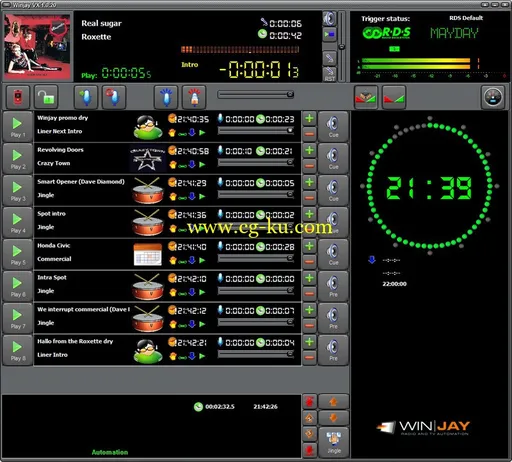
Task: Click the red minus on Smart Opener row
Action: pyautogui.click(x=309, y=198)
